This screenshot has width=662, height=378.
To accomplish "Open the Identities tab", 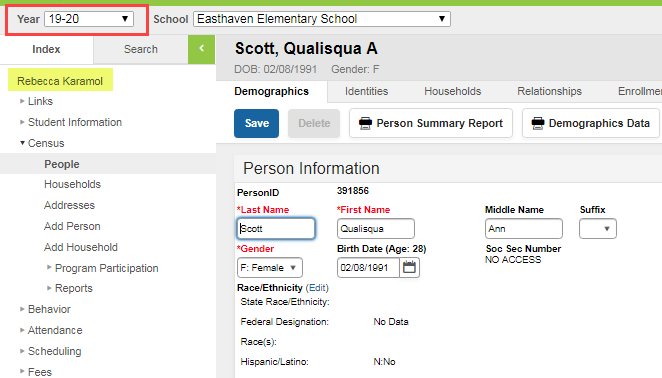I will (x=366, y=91).
